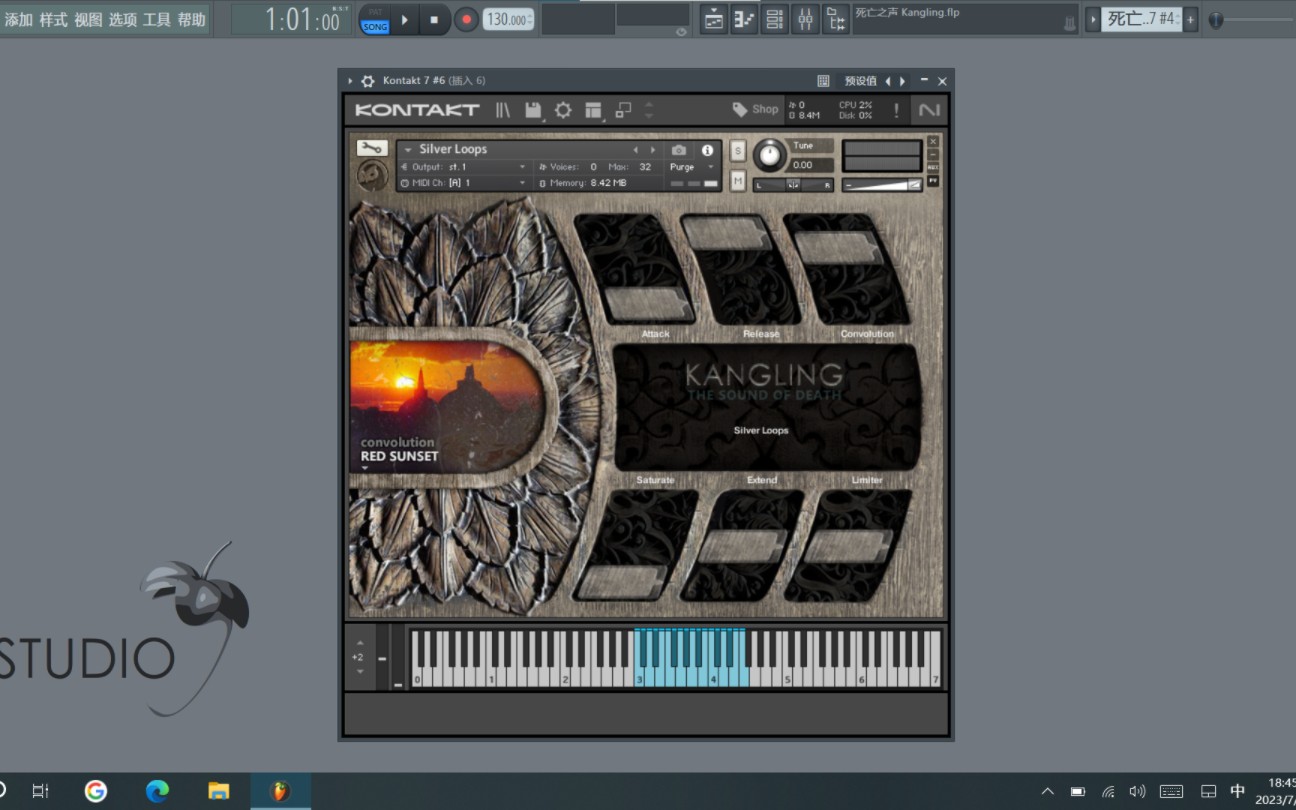Open system volume tray icon
This screenshot has width=1296, height=810.
tap(1137, 792)
